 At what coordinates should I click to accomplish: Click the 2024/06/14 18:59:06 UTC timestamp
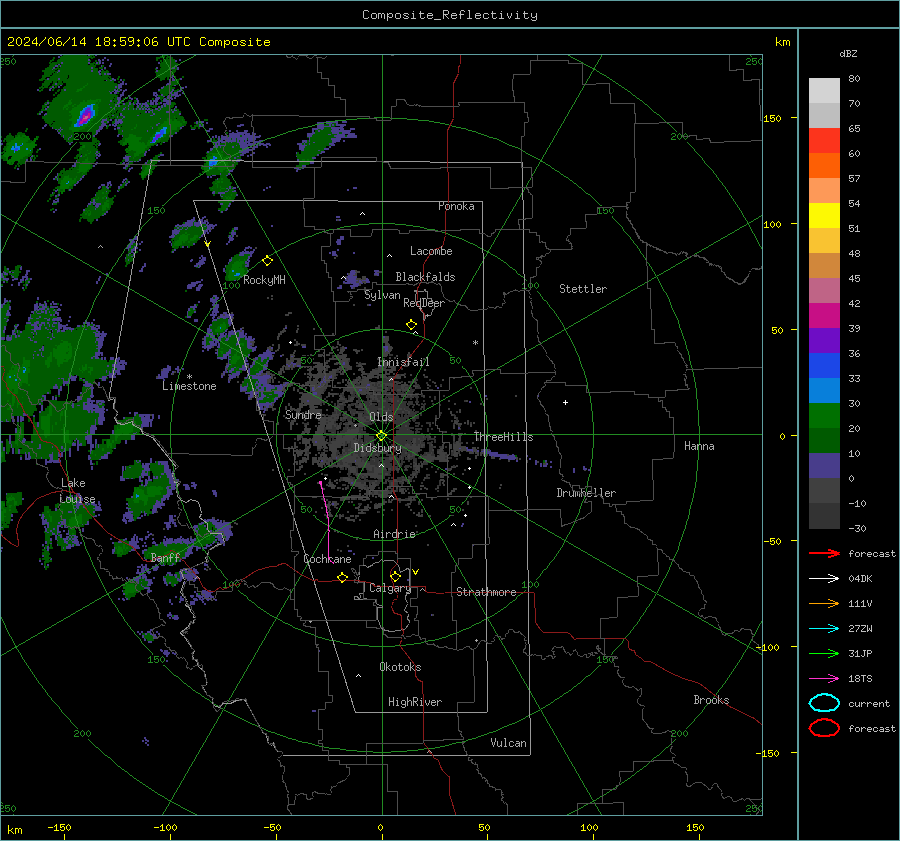99,42
